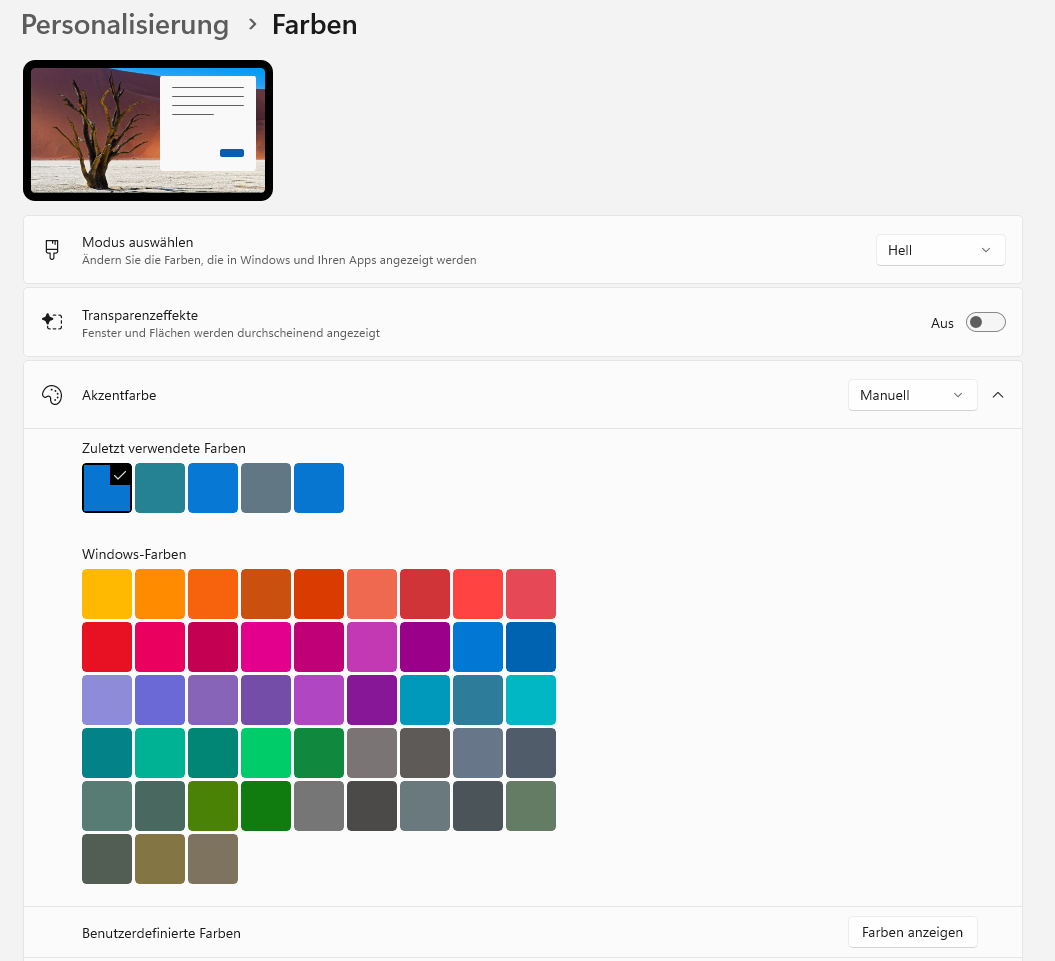The image size is (1055, 961).
Task: Pick the slate gray recently used color swatch
Action: point(266,488)
